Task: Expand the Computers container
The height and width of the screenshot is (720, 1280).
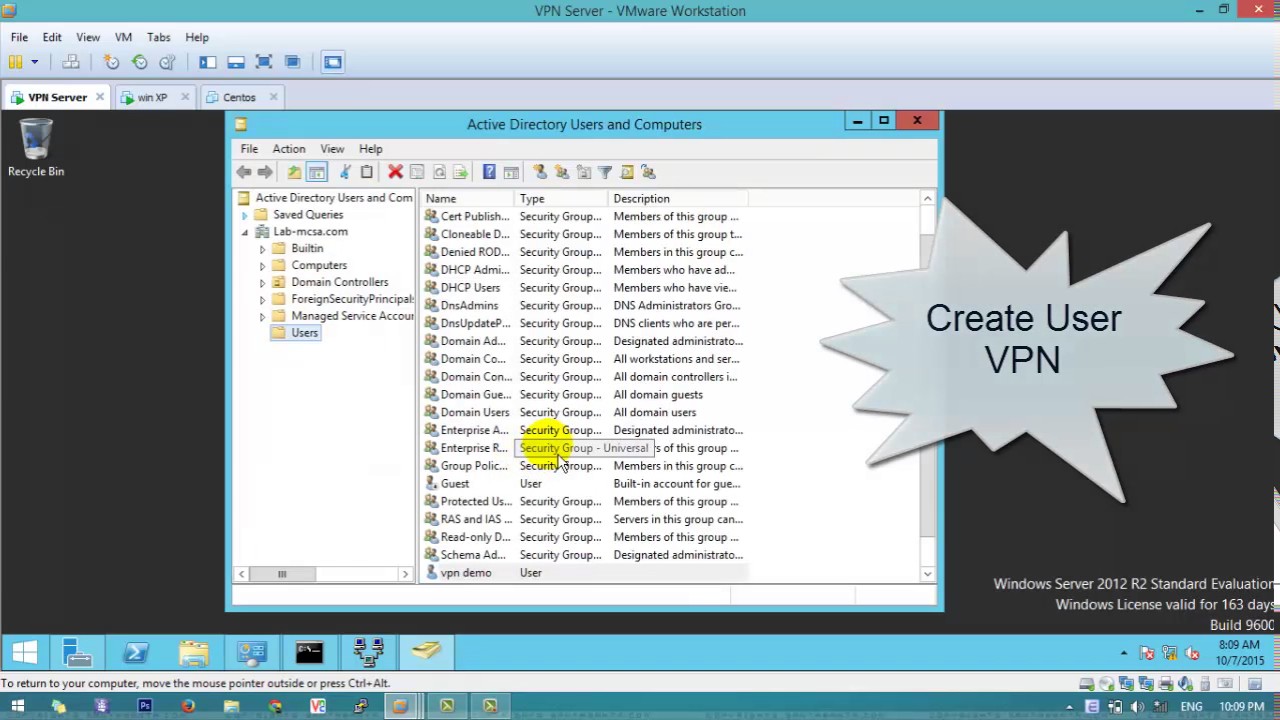Action: [263, 266]
